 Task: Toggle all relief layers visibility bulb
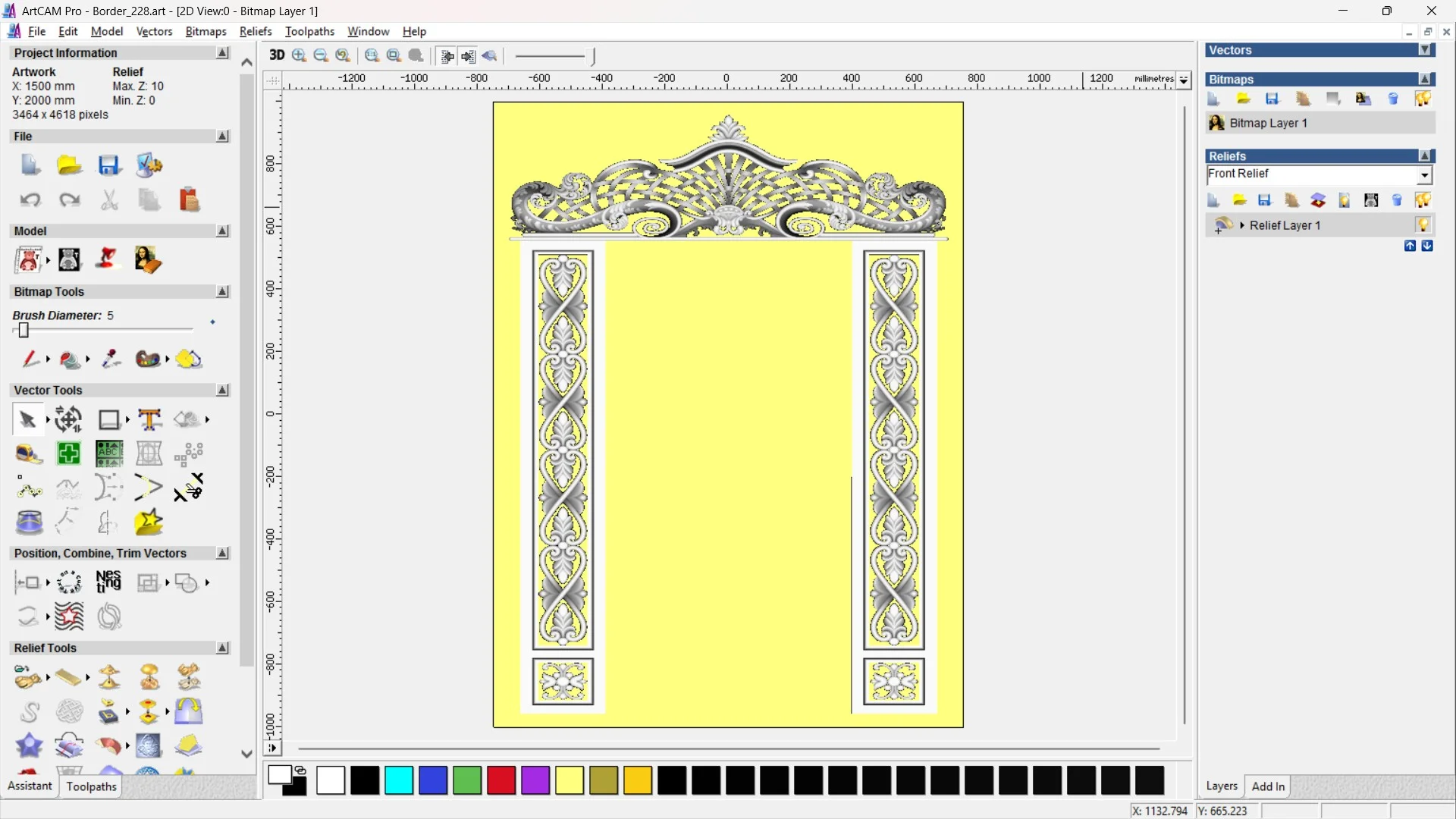(x=1423, y=200)
